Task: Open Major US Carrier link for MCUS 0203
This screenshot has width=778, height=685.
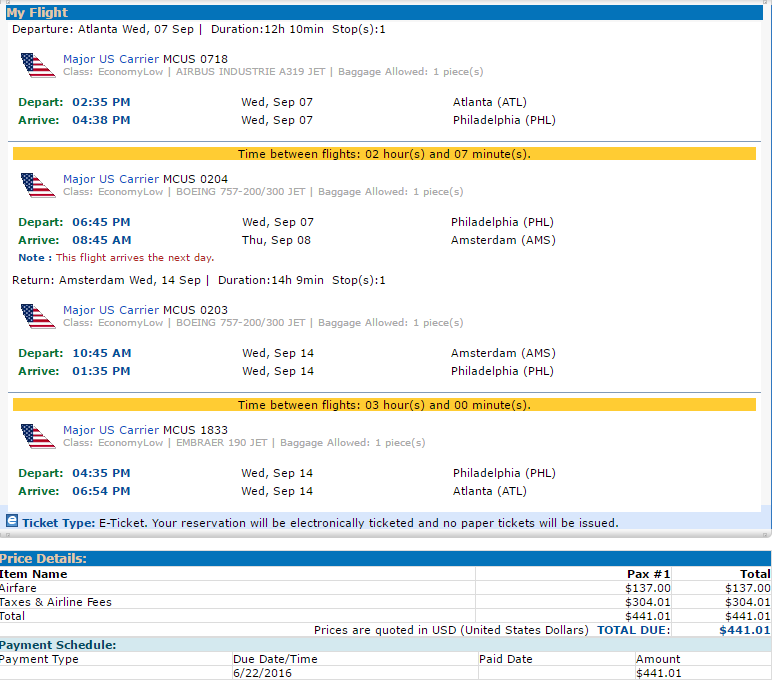Action: 111,310
